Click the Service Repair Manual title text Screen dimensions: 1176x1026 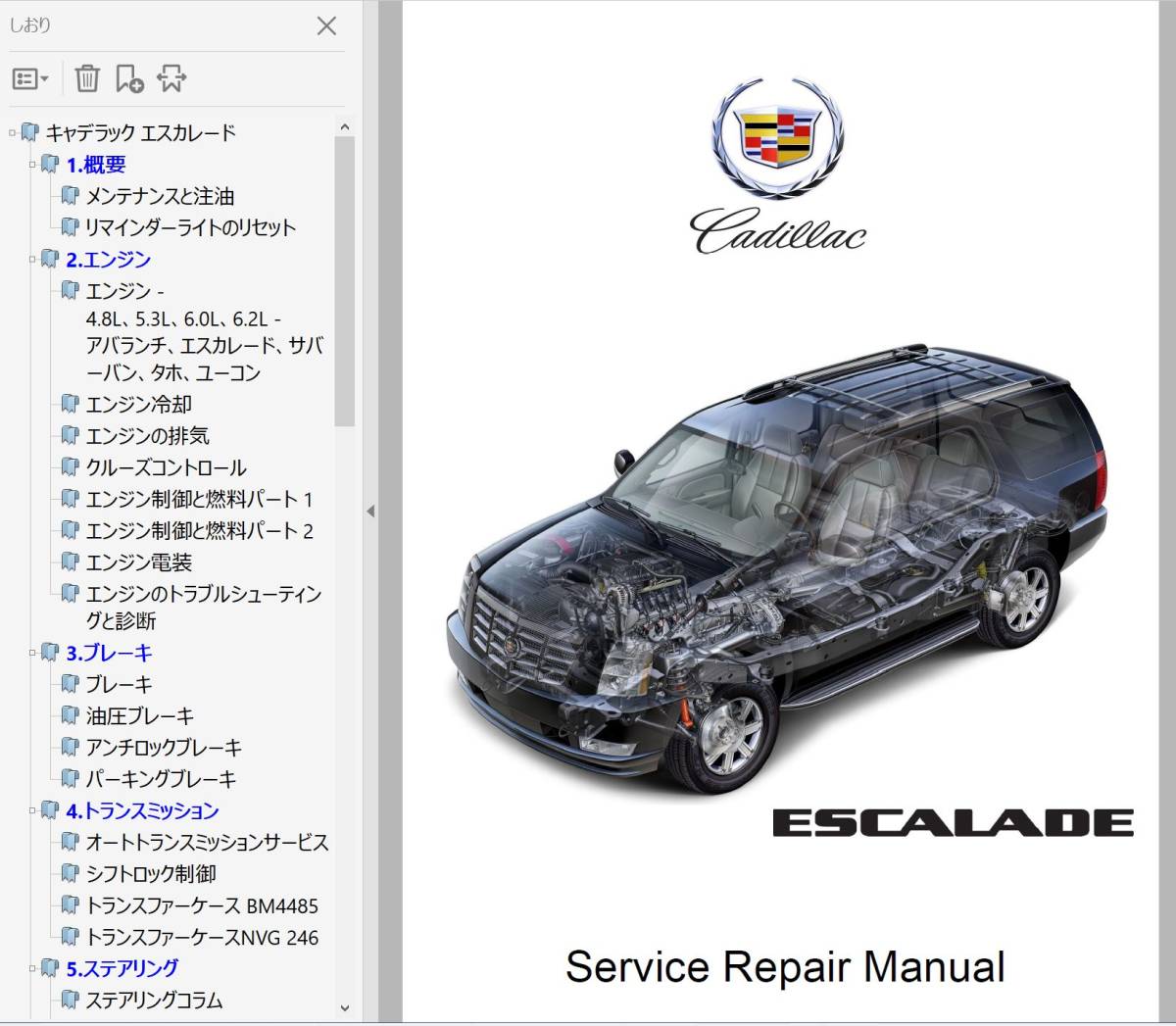click(x=785, y=967)
